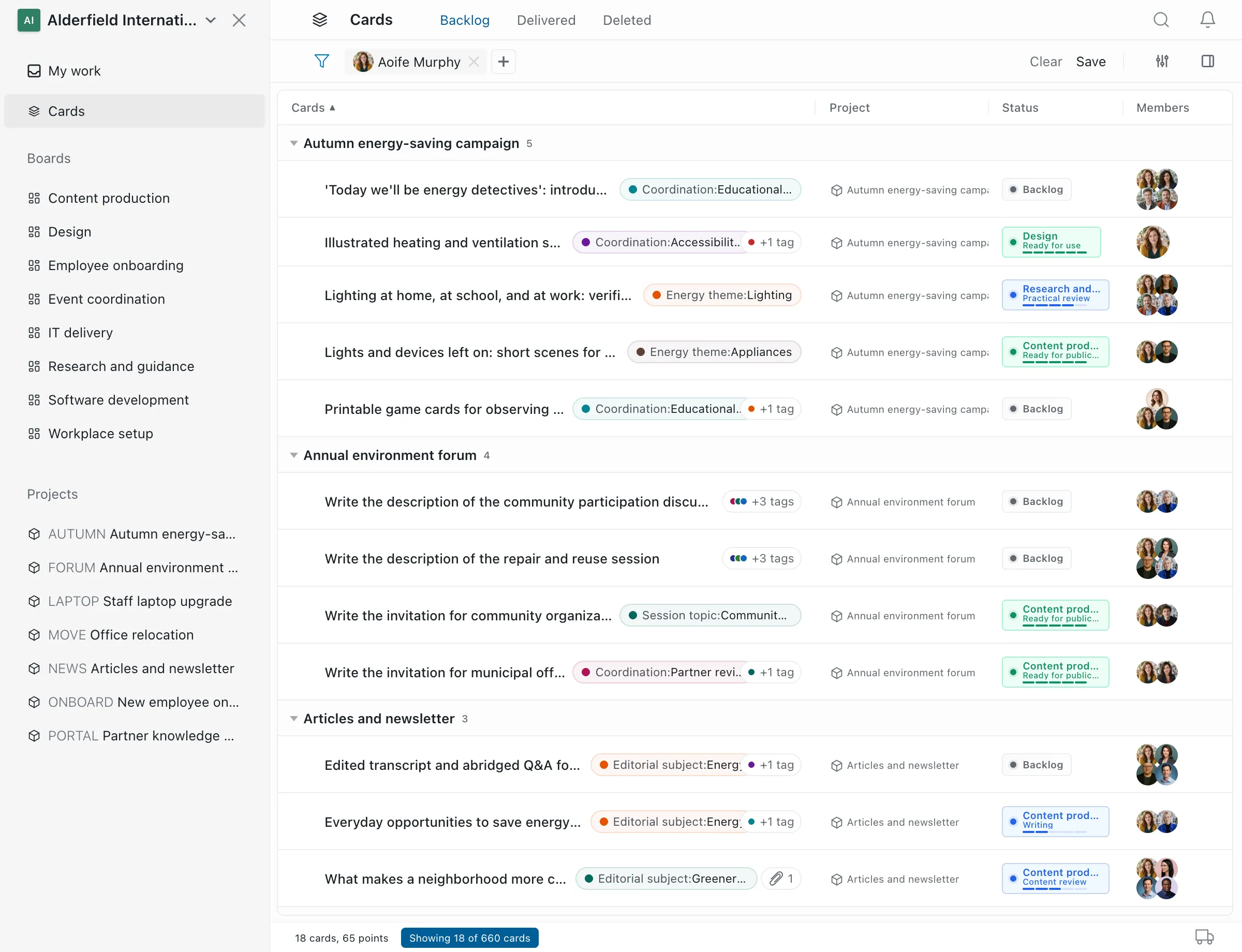The height and width of the screenshot is (952, 1242).
Task: Switch to the Deleted tab
Action: click(626, 20)
